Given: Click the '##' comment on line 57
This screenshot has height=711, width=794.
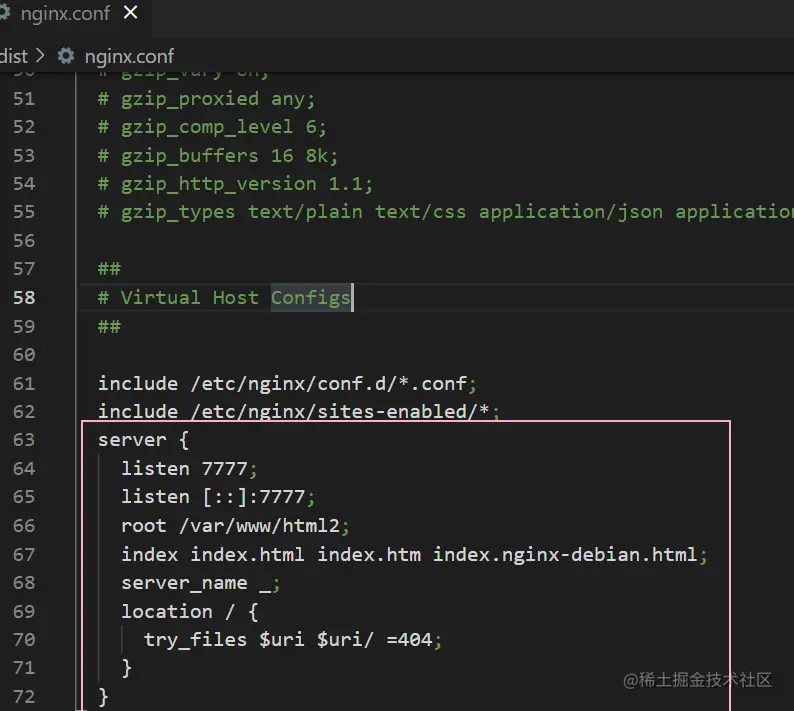Looking at the screenshot, I should click(109, 269).
